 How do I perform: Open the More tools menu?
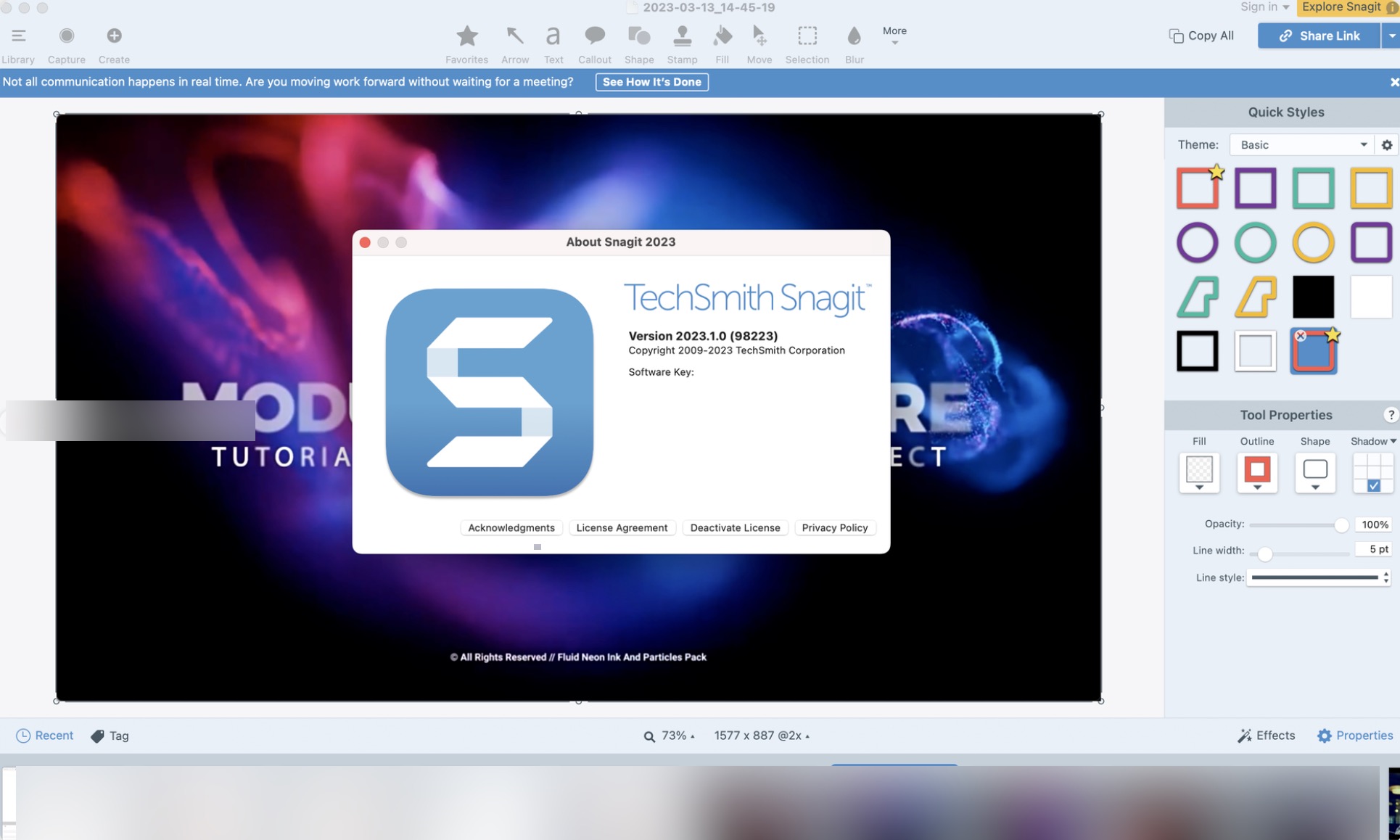point(894,36)
